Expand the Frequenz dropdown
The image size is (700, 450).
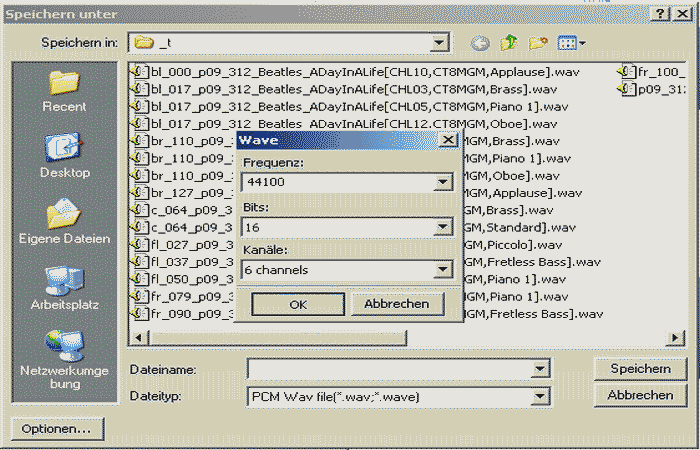[x=441, y=183]
